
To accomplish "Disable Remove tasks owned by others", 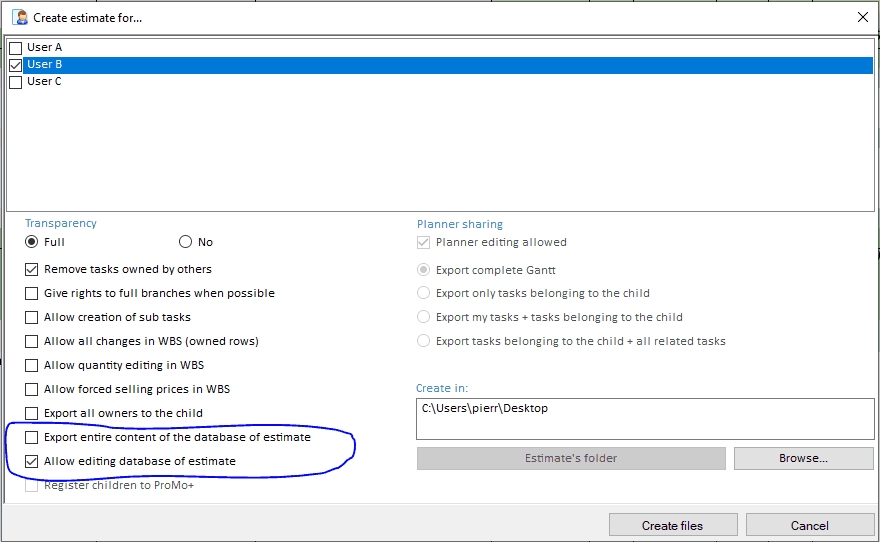I will point(32,270).
